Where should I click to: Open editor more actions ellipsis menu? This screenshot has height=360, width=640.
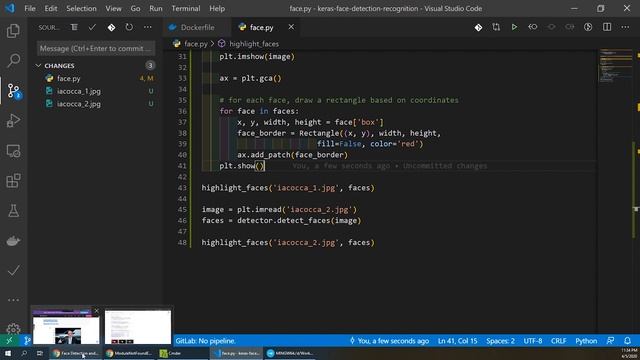[x=625, y=27]
